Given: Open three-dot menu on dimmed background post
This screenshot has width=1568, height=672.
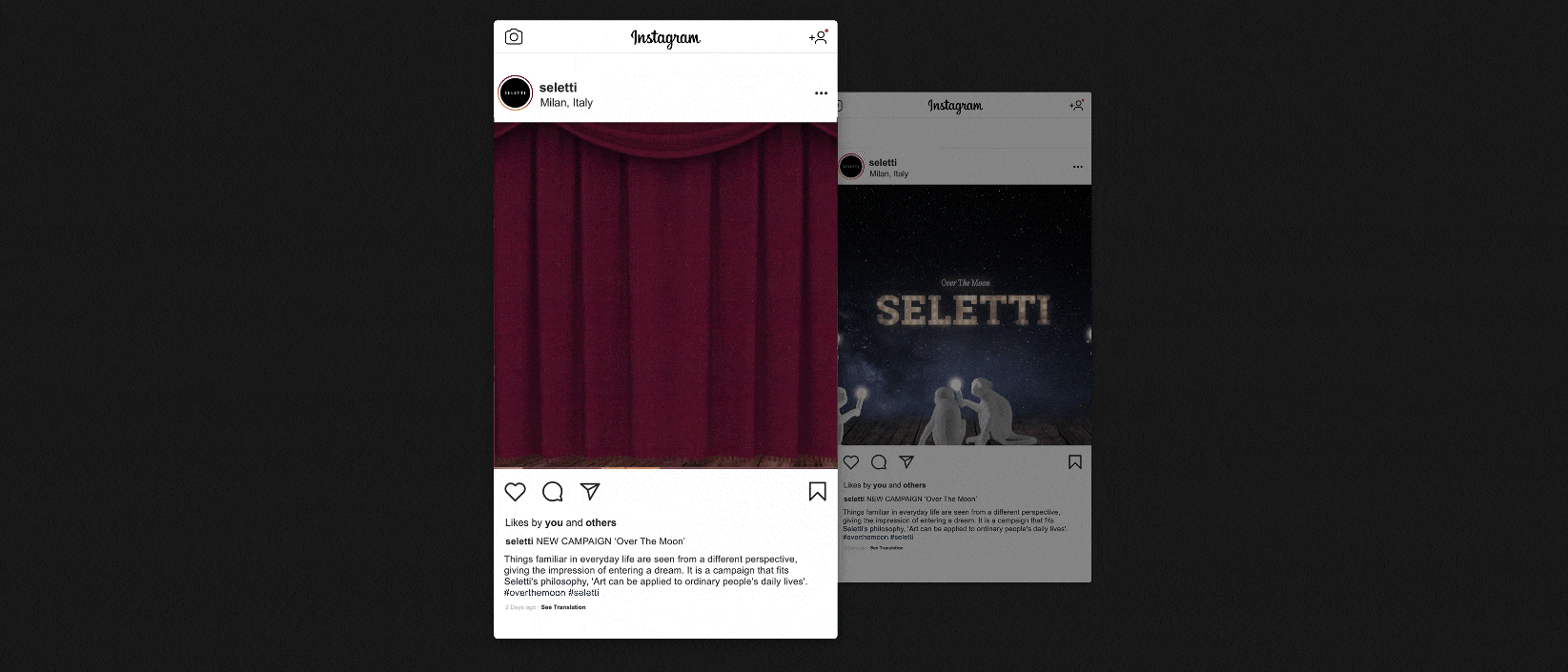Looking at the screenshot, I should pyautogui.click(x=1078, y=167).
